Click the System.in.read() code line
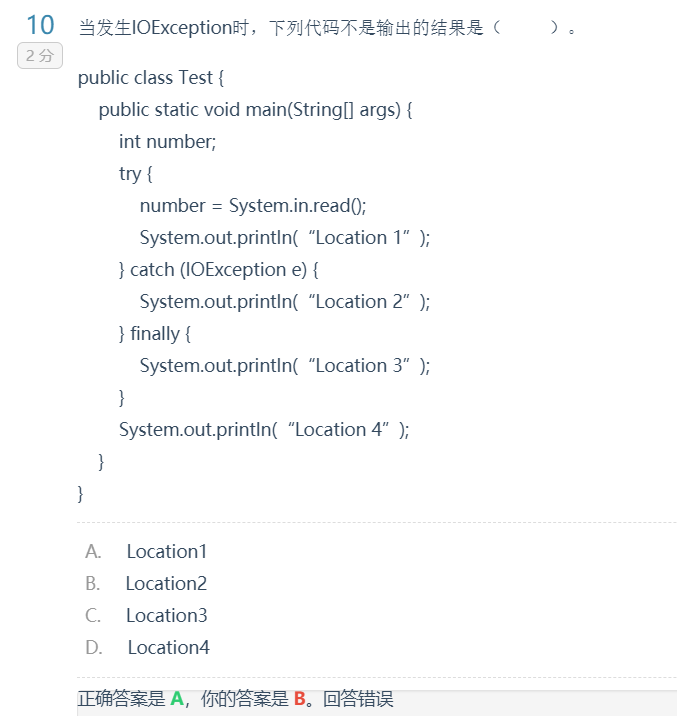677x716 pixels. pyautogui.click(x=253, y=206)
